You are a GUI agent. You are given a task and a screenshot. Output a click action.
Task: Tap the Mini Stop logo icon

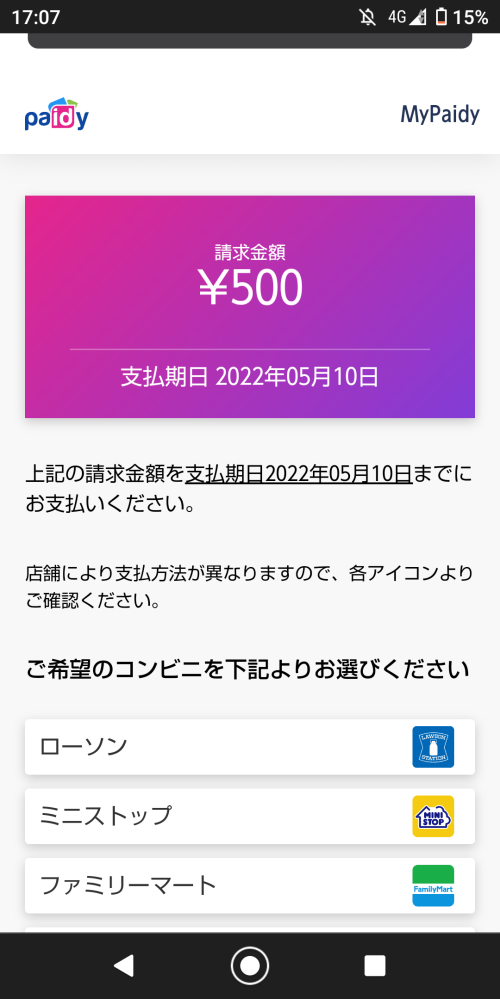point(433,816)
